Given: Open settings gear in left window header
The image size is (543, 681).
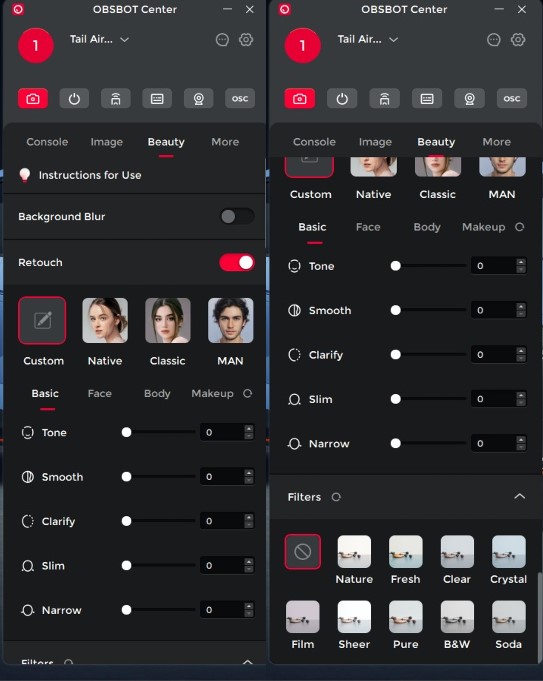Looking at the screenshot, I should [x=246, y=40].
